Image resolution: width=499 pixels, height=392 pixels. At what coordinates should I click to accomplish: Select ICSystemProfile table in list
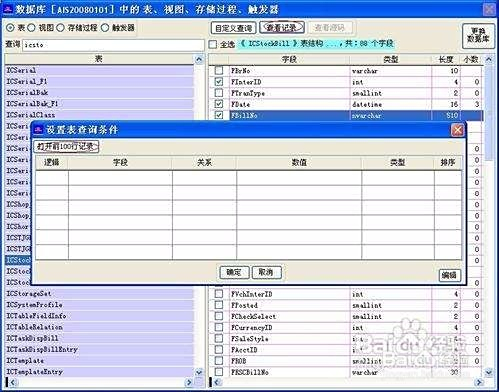tap(99, 305)
